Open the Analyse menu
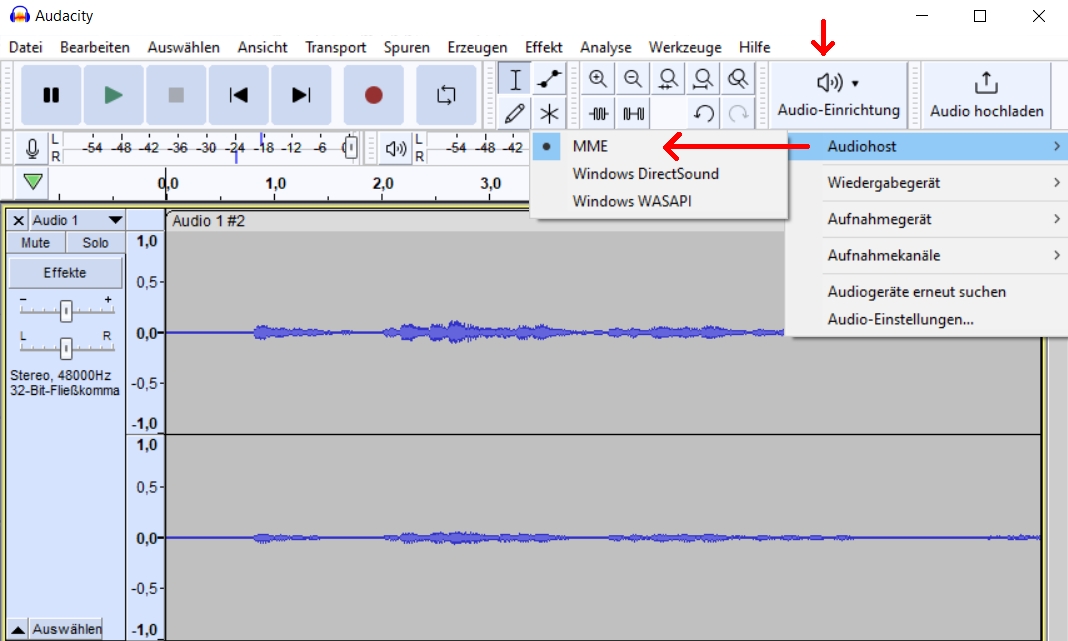The width and height of the screenshot is (1068, 641). click(x=606, y=47)
